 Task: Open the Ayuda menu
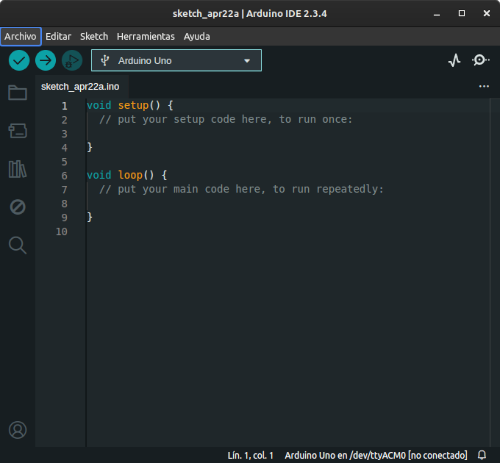197,36
